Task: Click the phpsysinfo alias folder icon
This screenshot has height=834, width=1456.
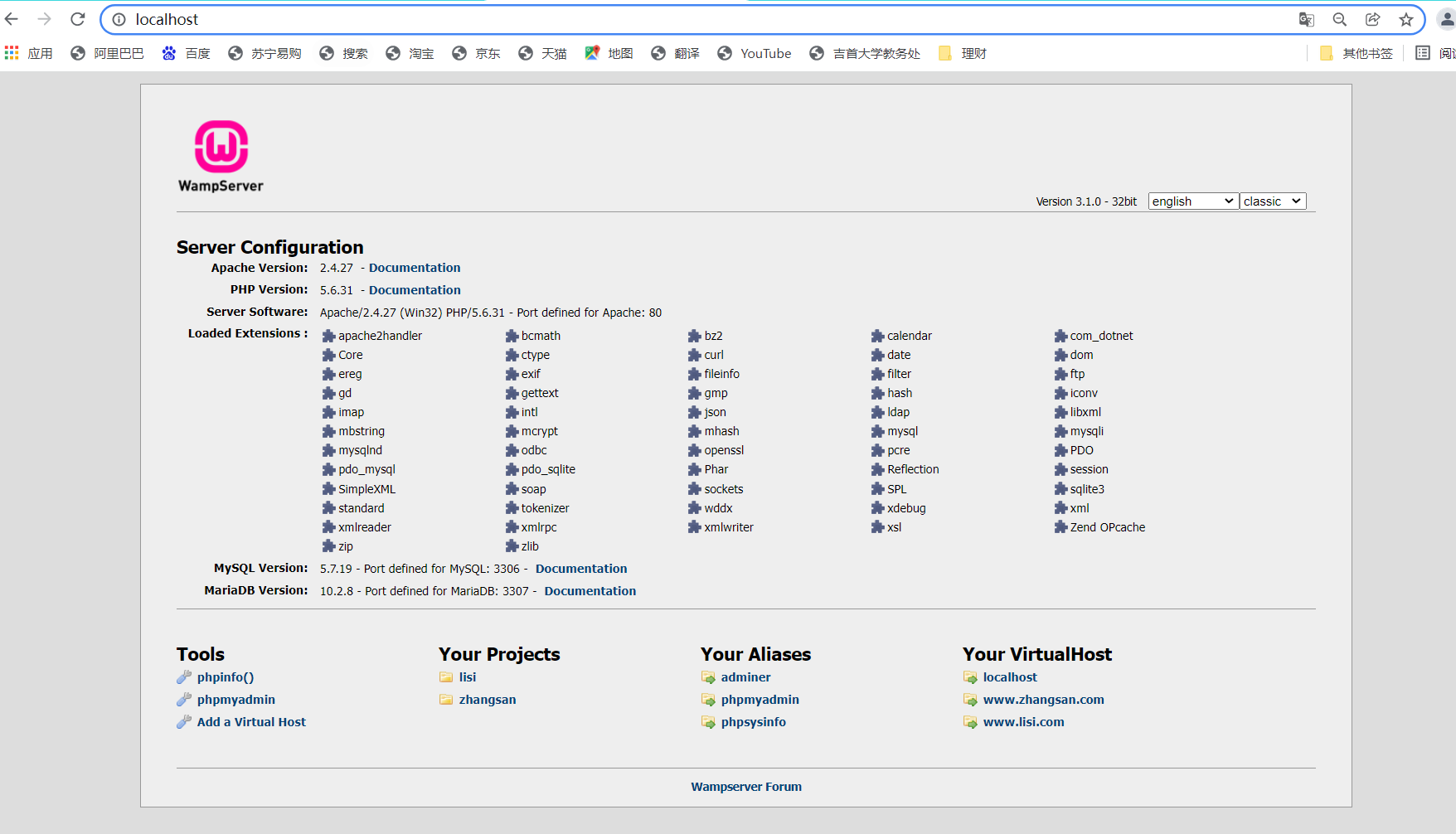Action: point(708,722)
